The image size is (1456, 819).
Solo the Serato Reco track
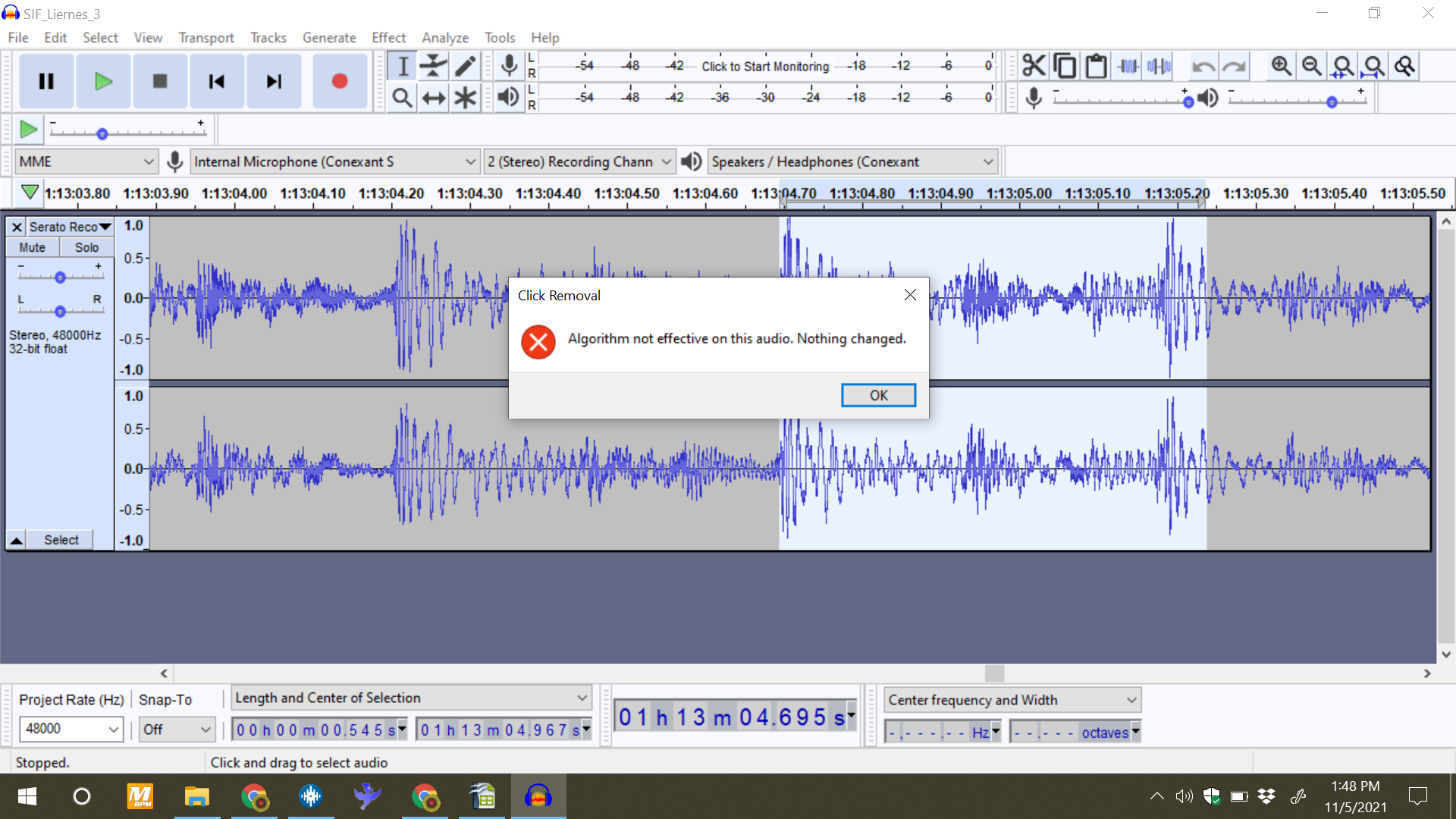coord(86,246)
